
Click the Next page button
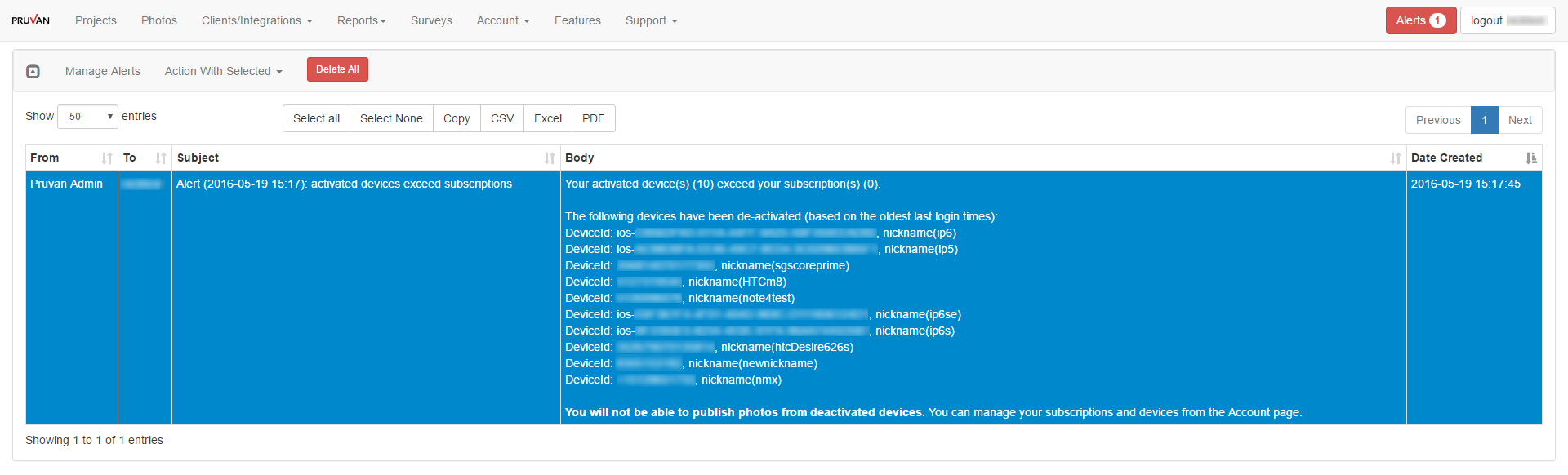point(1520,120)
